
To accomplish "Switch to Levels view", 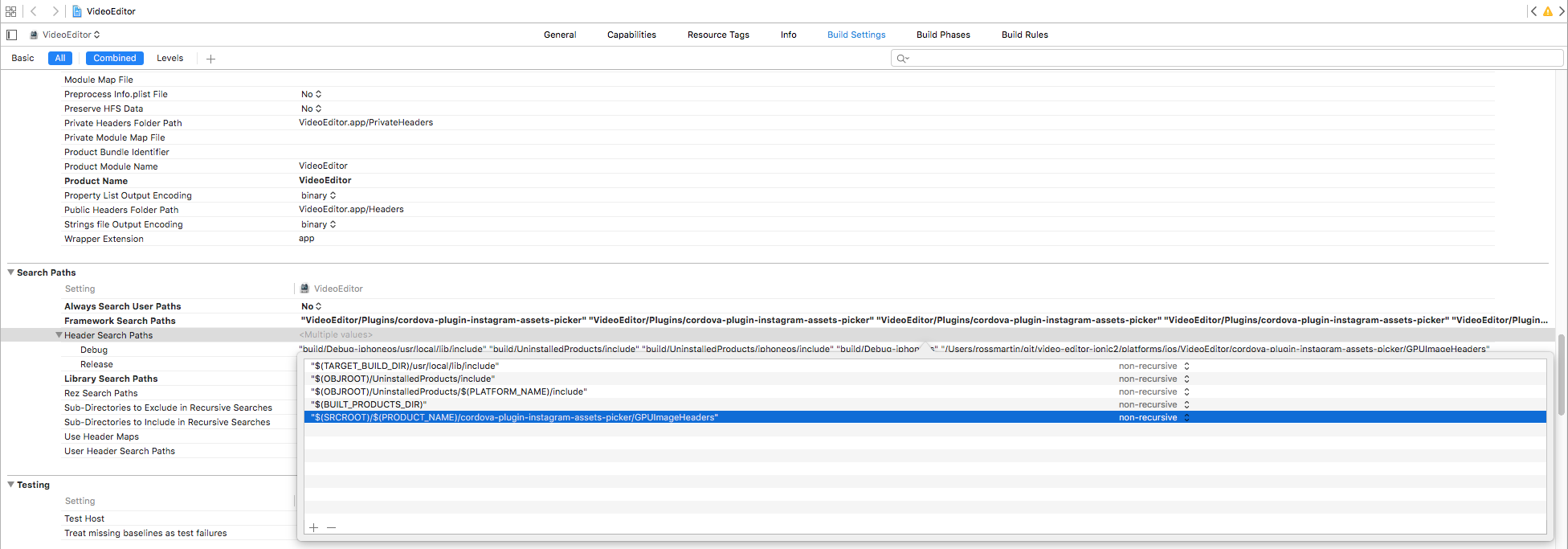I will [169, 58].
